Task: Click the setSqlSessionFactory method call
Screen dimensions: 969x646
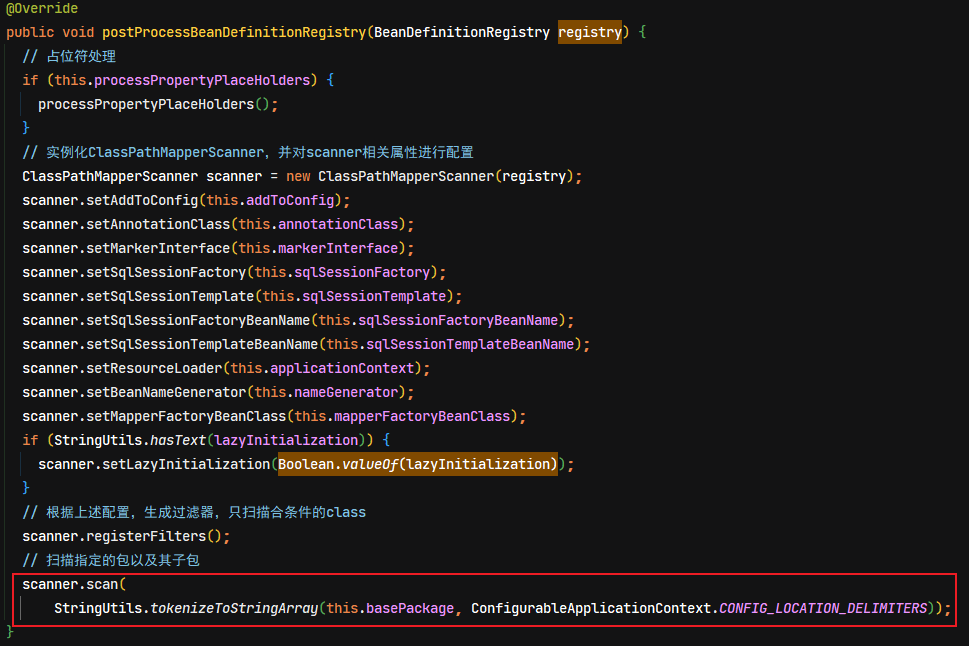Action: click(x=166, y=273)
